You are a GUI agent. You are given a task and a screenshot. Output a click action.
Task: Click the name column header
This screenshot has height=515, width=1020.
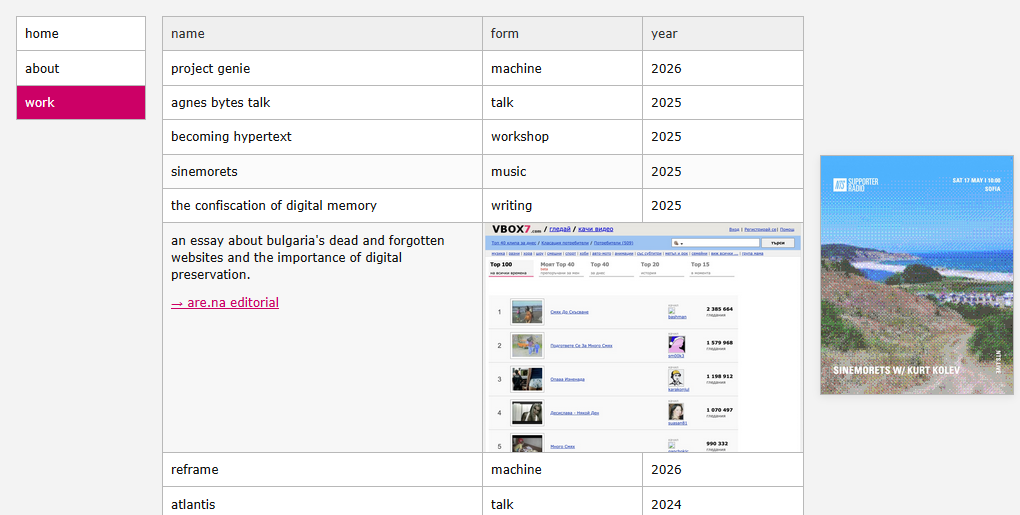188,34
